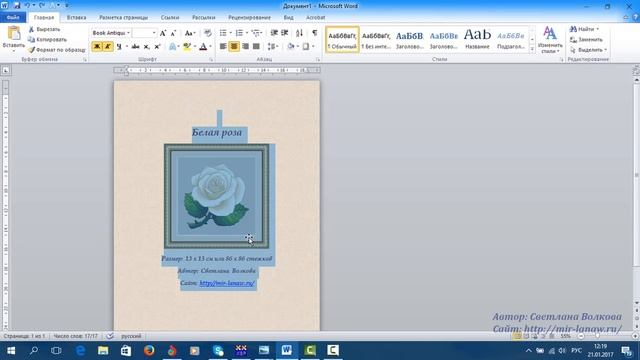
Task: Open Skype from the taskbar
Action: click(x=218, y=350)
